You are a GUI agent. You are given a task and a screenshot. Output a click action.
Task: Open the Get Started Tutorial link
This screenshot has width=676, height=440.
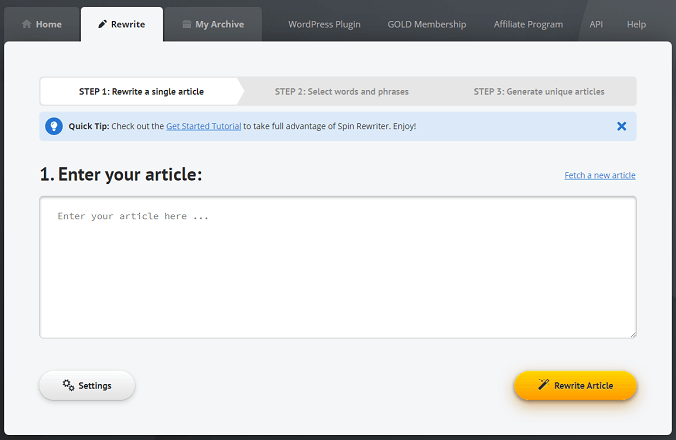click(203, 126)
